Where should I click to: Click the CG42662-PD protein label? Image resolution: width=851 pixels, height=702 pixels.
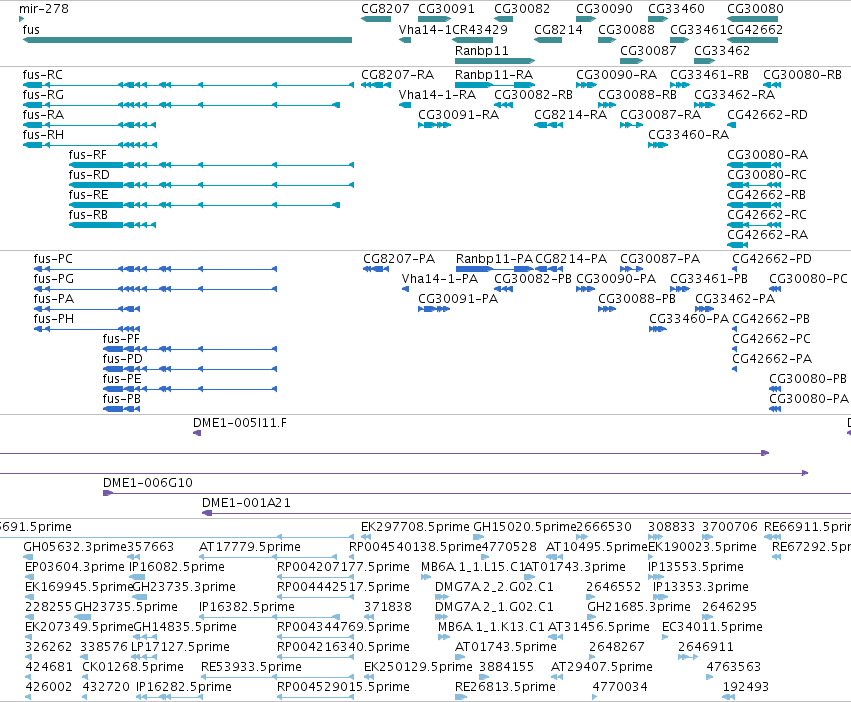(x=772, y=258)
